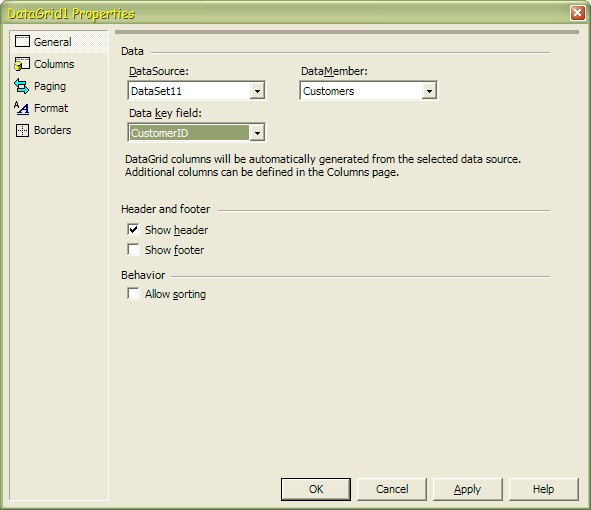Expand the DataMember dropdown arrow
The width and height of the screenshot is (591, 510).
point(429,91)
